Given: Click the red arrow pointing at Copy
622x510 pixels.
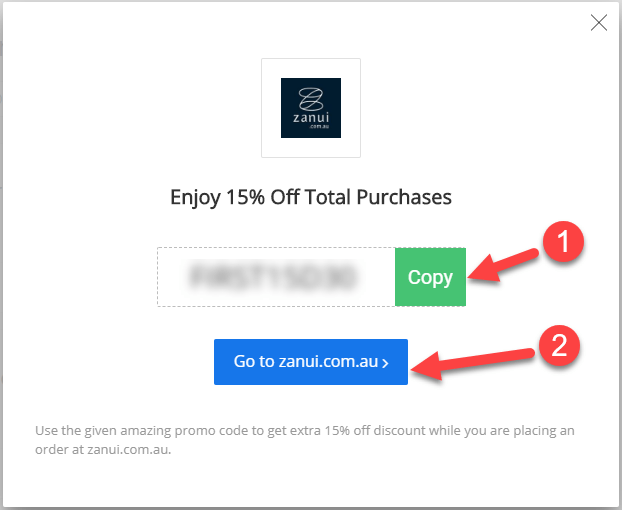Looking at the screenshot, I should pyautogui.click(x=503, y=265).
